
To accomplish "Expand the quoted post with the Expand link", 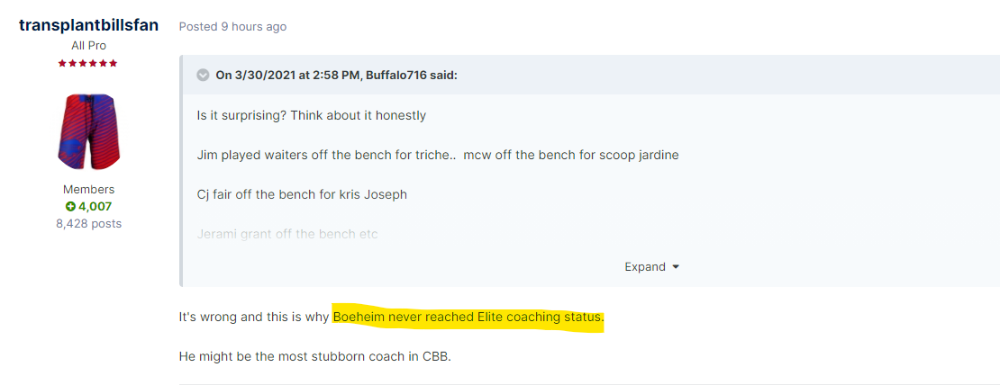I will 645,267.
